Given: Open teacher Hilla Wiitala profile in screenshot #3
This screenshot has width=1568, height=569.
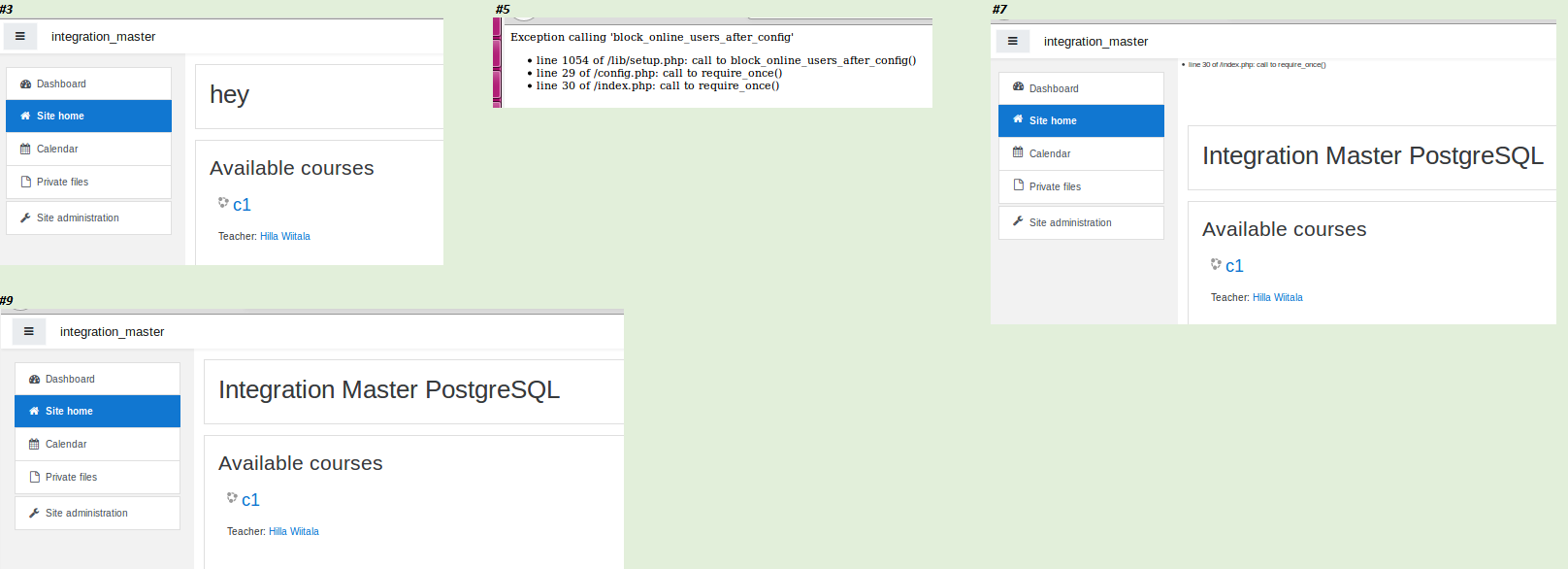Looking at the screenshot, I should click(285, 236).
